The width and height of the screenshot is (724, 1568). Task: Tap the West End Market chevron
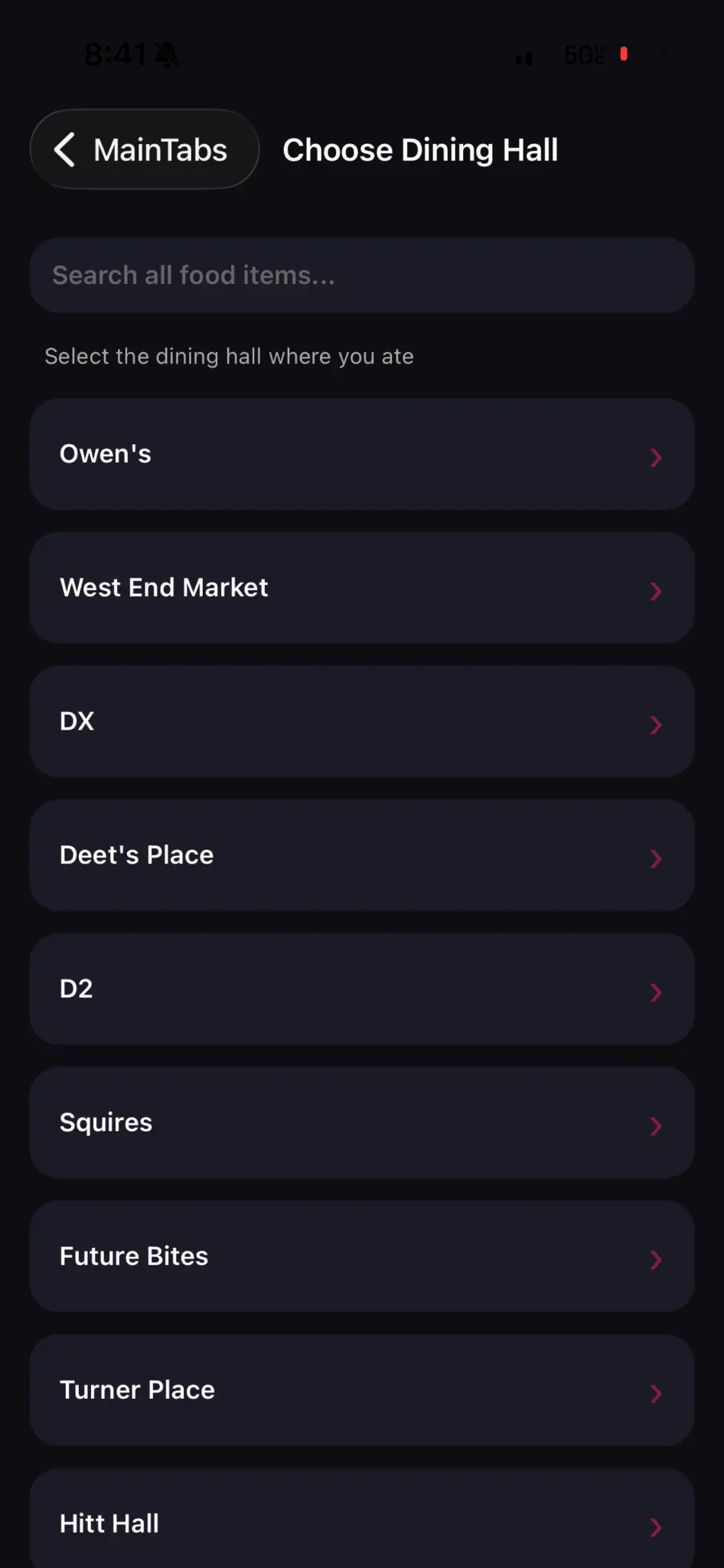pyautogui.click(x=655, y=591)
